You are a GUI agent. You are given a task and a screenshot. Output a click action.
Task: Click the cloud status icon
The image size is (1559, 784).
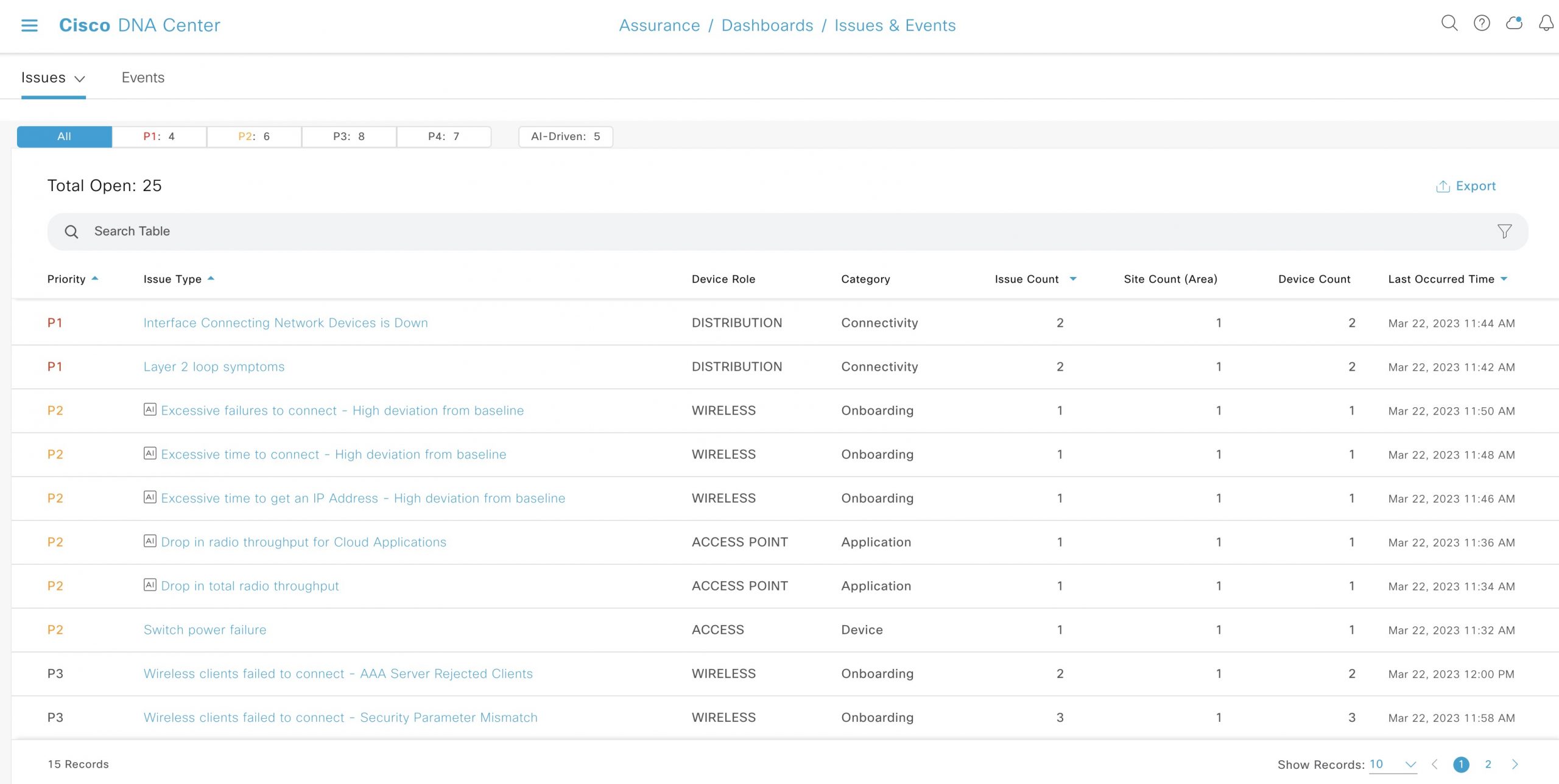point(1513,24)
